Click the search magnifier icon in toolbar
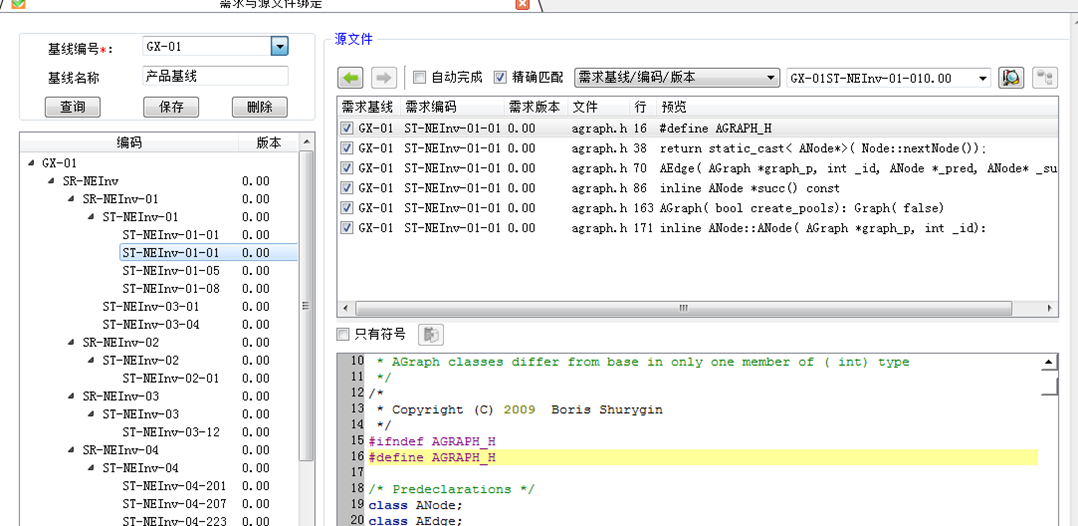Viewport: 1078px width, 526px height. [1011, 77]
